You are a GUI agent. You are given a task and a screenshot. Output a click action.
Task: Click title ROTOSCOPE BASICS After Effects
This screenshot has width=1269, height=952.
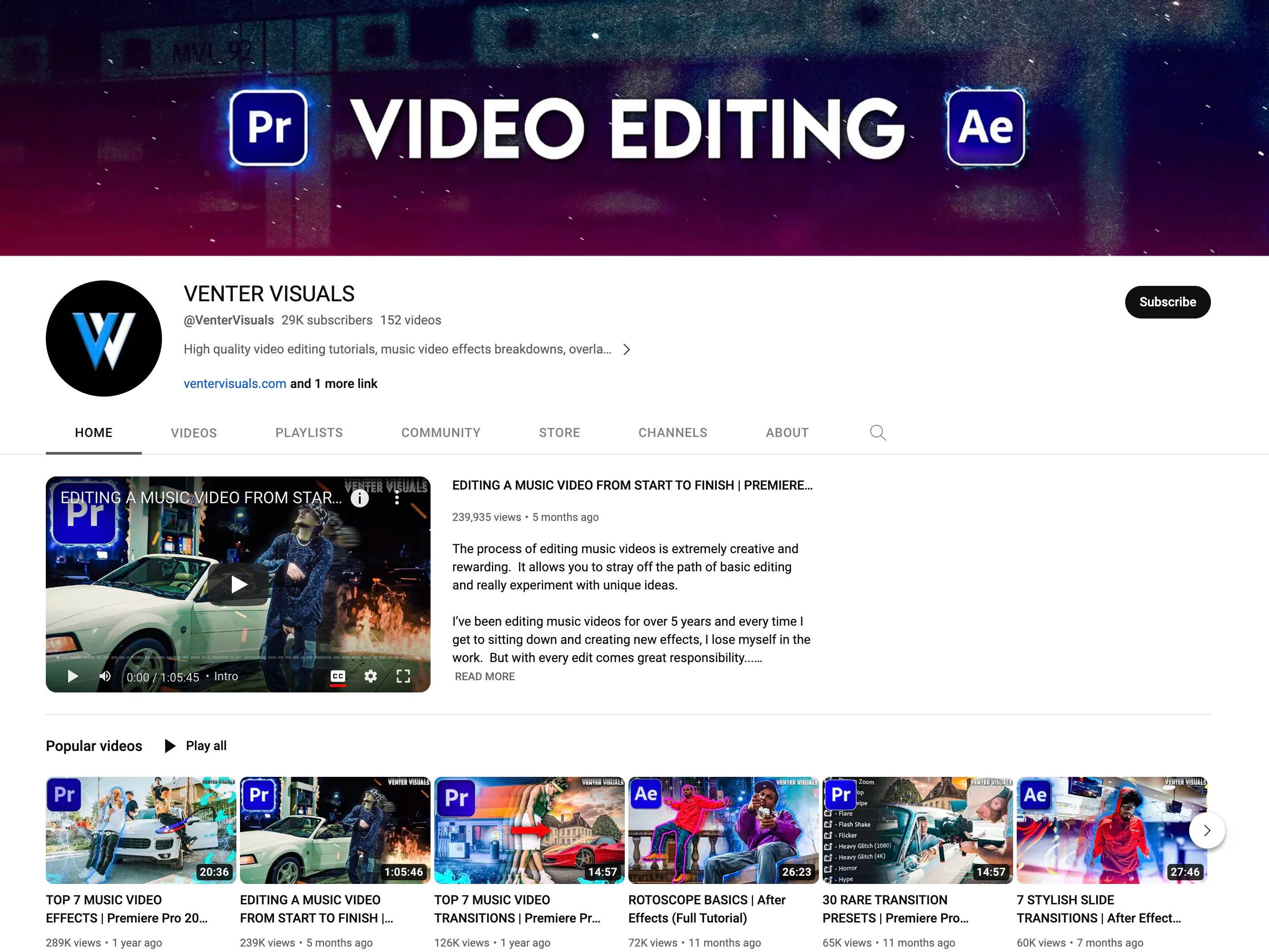coord(707,909)
